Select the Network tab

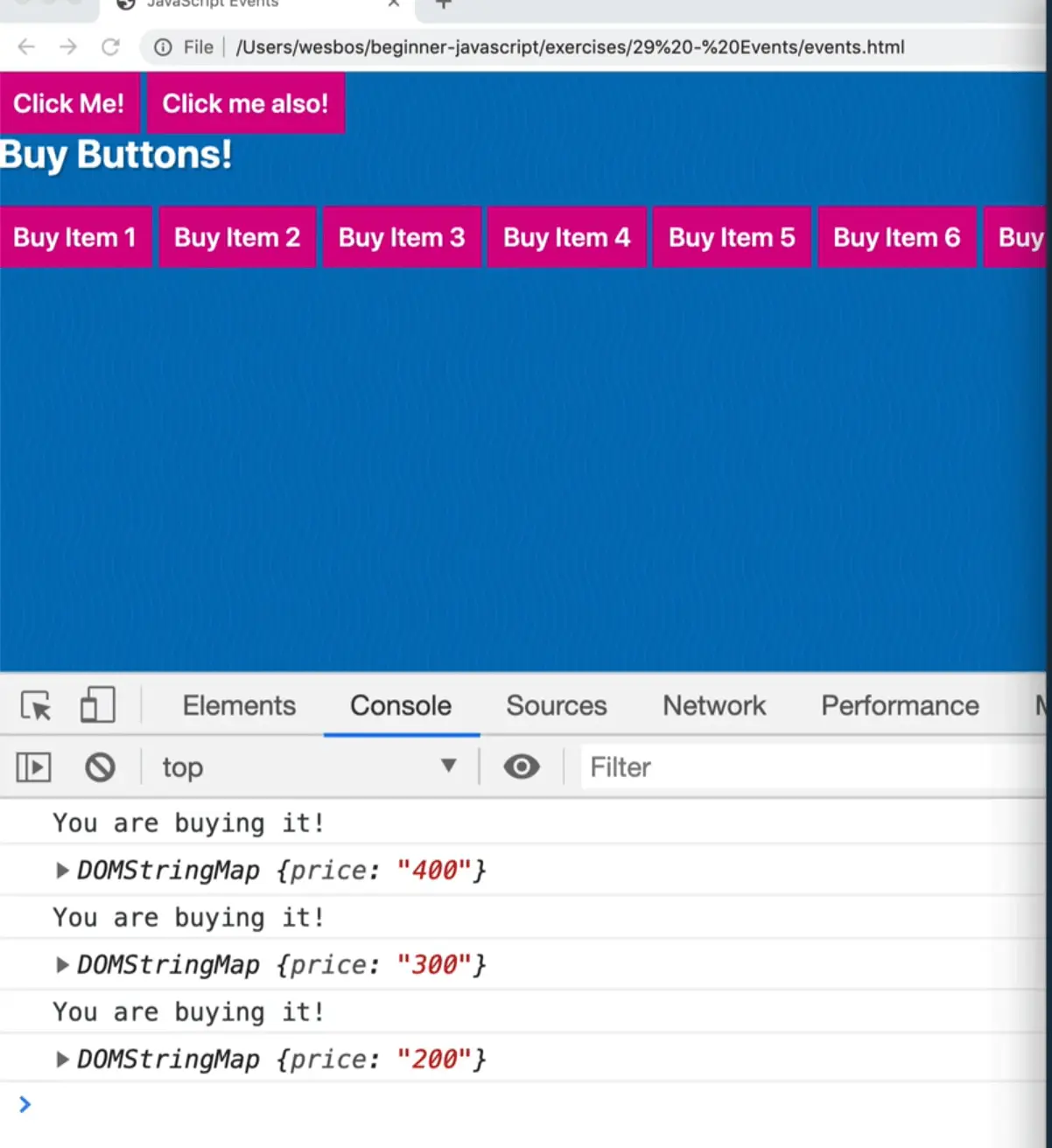713,705
